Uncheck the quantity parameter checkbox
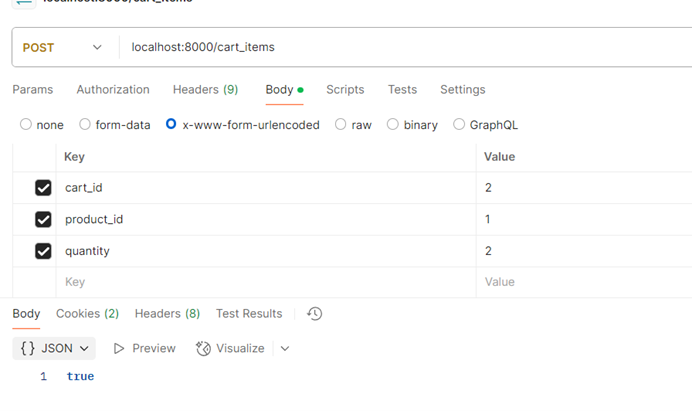Viewport: 692px width, 411px height. (x=43, y=251)
